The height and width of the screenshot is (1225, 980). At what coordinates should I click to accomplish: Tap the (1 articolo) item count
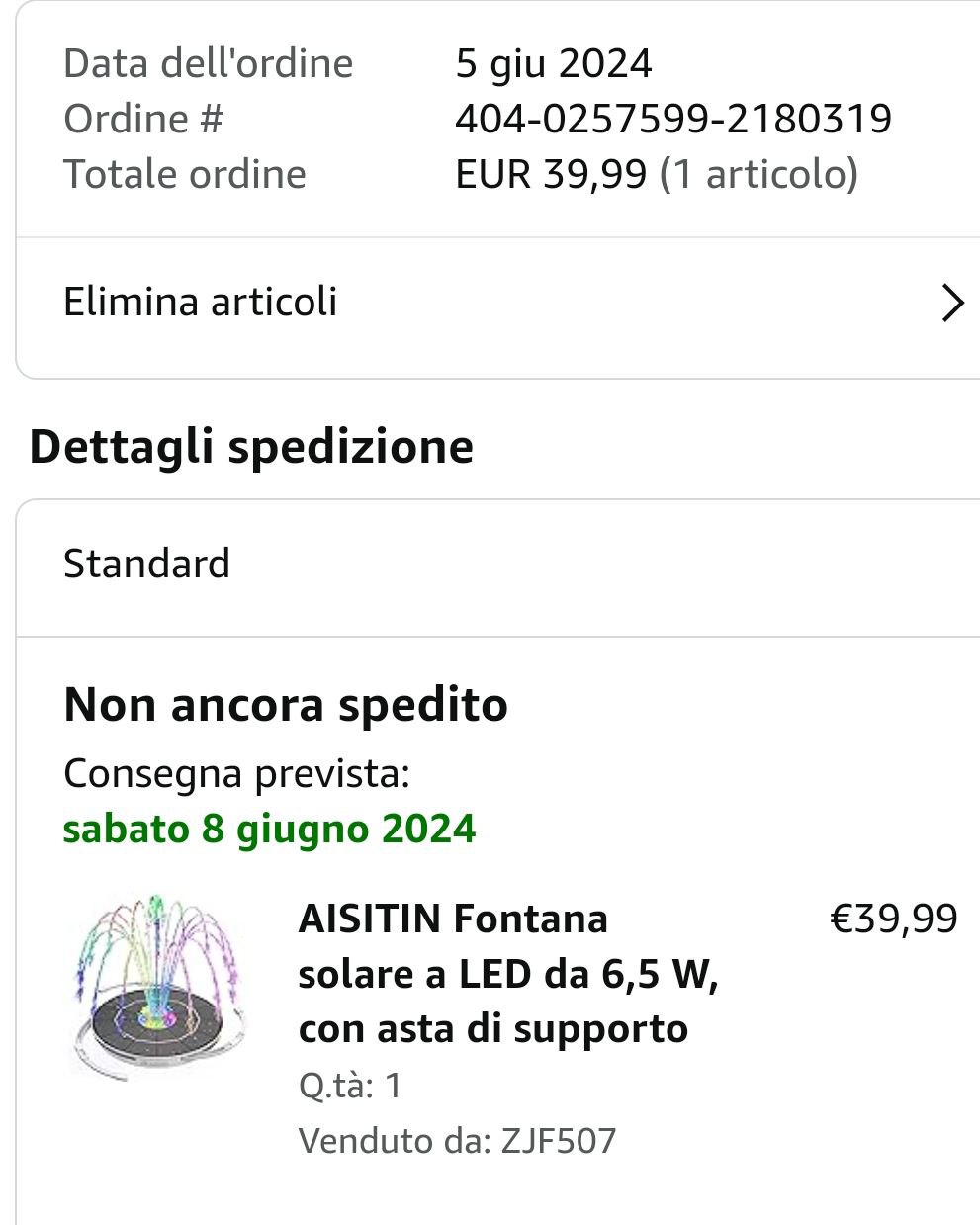[x=758, y=174]
